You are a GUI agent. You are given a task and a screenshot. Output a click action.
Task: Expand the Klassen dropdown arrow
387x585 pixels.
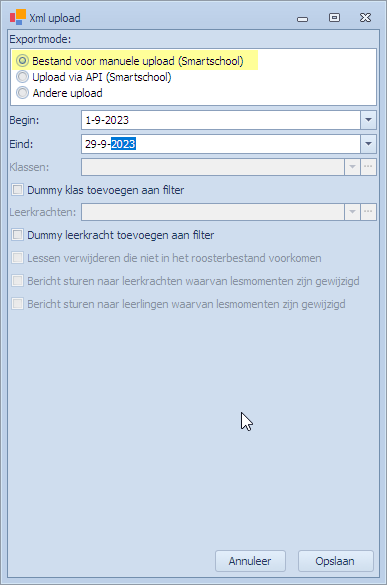click(352, 167)
